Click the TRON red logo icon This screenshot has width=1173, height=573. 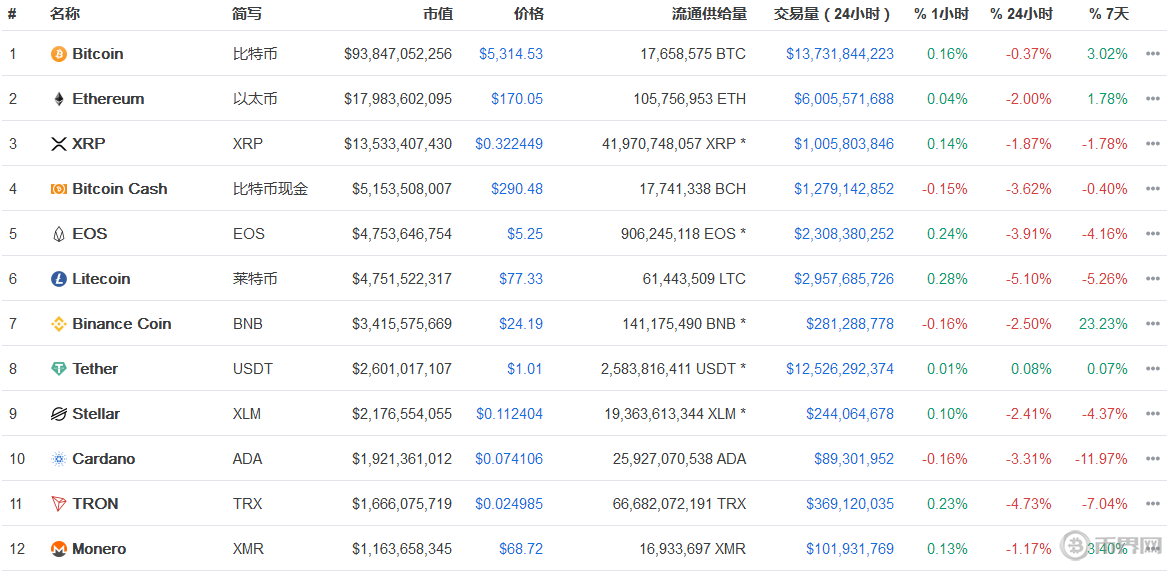click(x=59, y=504)
